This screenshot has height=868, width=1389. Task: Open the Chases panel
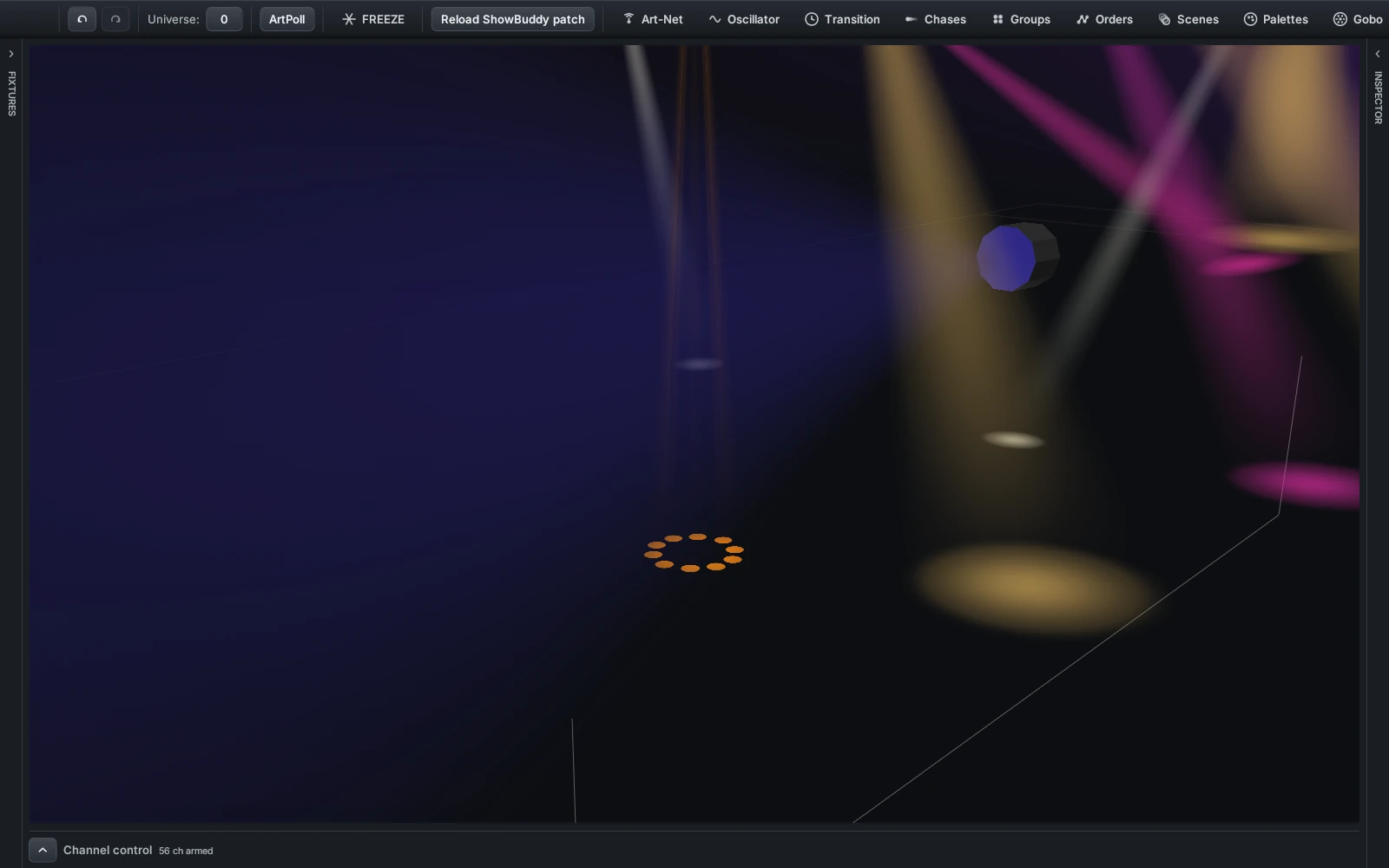[x=935, y=19]
